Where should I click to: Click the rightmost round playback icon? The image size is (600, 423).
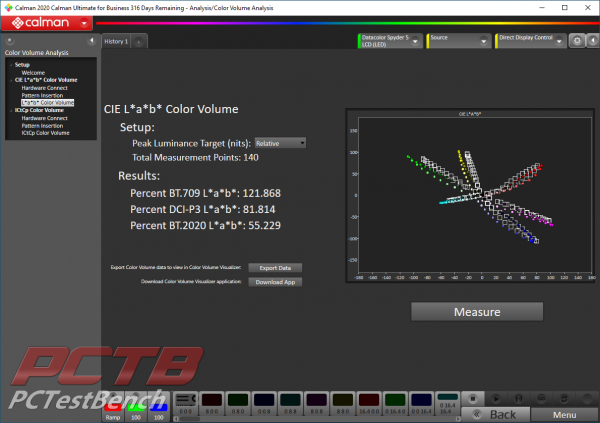click(x=587, y=399)
